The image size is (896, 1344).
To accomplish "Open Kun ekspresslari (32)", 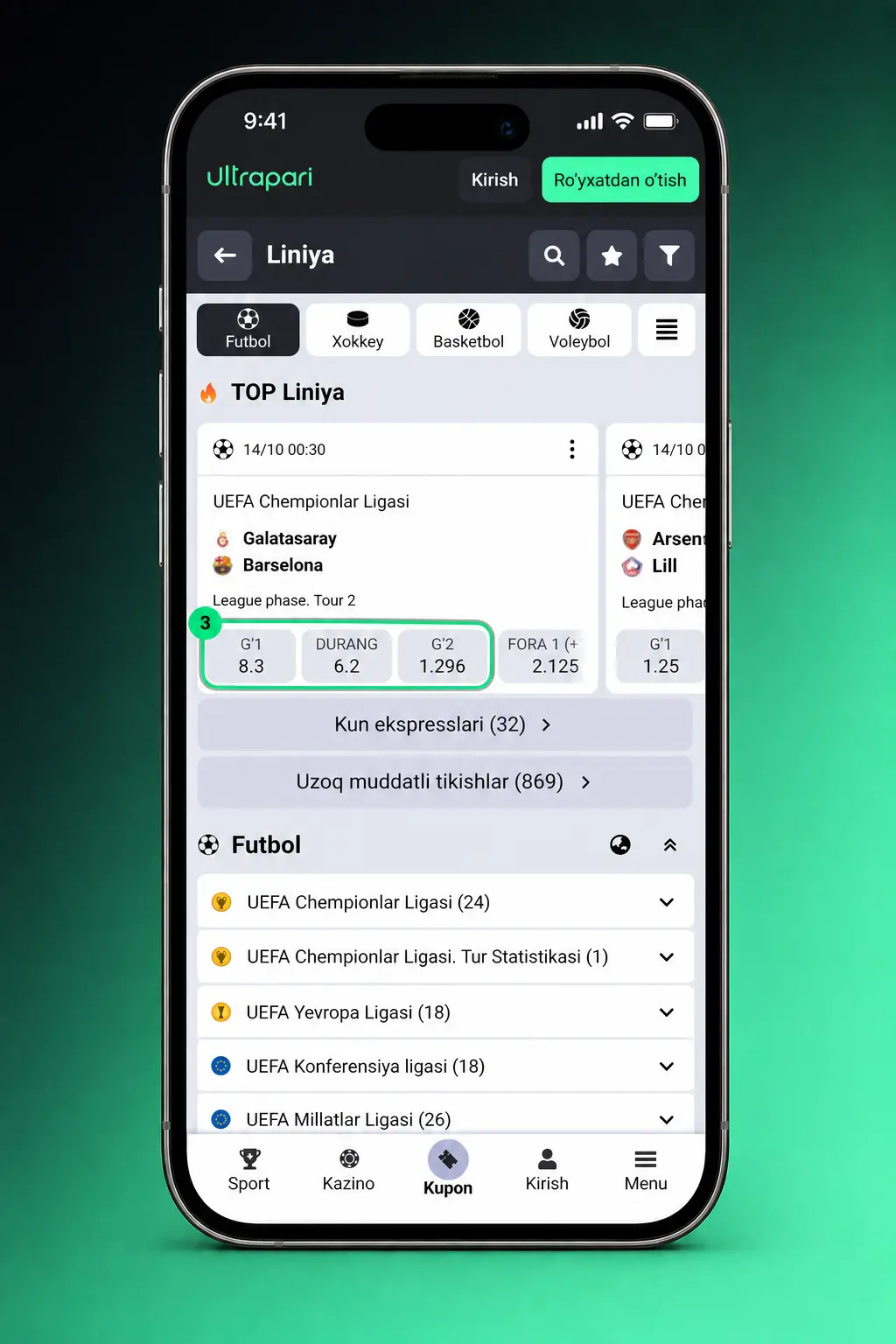I will (x=445, y=724).
